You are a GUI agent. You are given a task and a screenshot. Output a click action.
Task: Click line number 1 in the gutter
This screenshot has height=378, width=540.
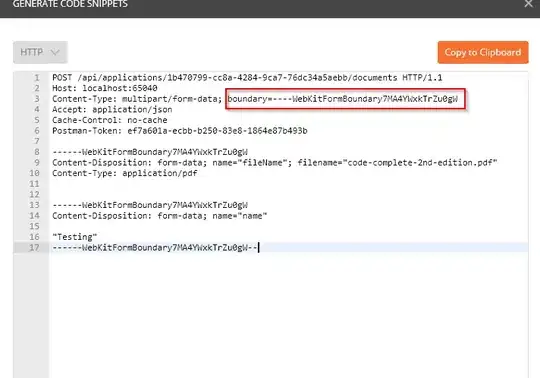[x=37, y=78]
